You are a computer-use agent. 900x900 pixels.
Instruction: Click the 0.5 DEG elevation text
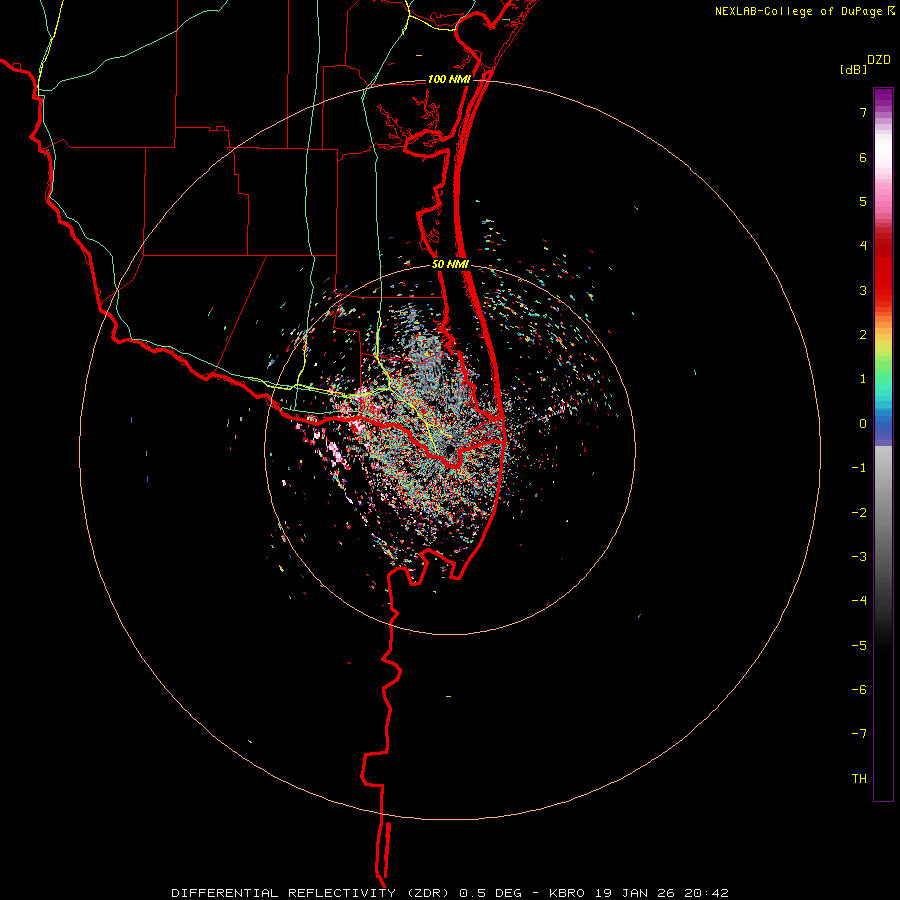490,893
